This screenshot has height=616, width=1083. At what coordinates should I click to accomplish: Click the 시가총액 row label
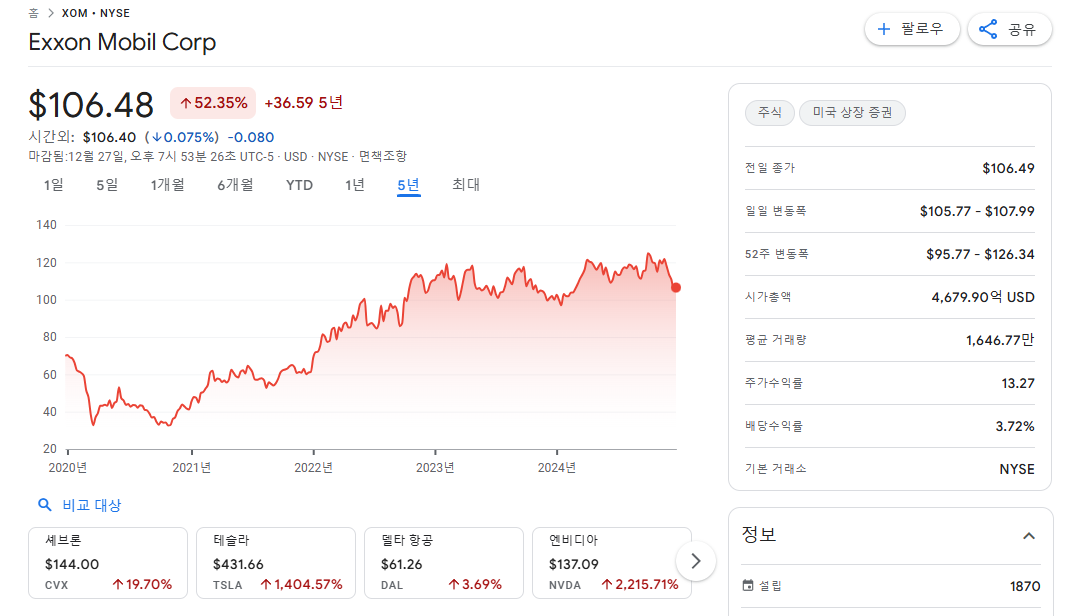point(768,297)
